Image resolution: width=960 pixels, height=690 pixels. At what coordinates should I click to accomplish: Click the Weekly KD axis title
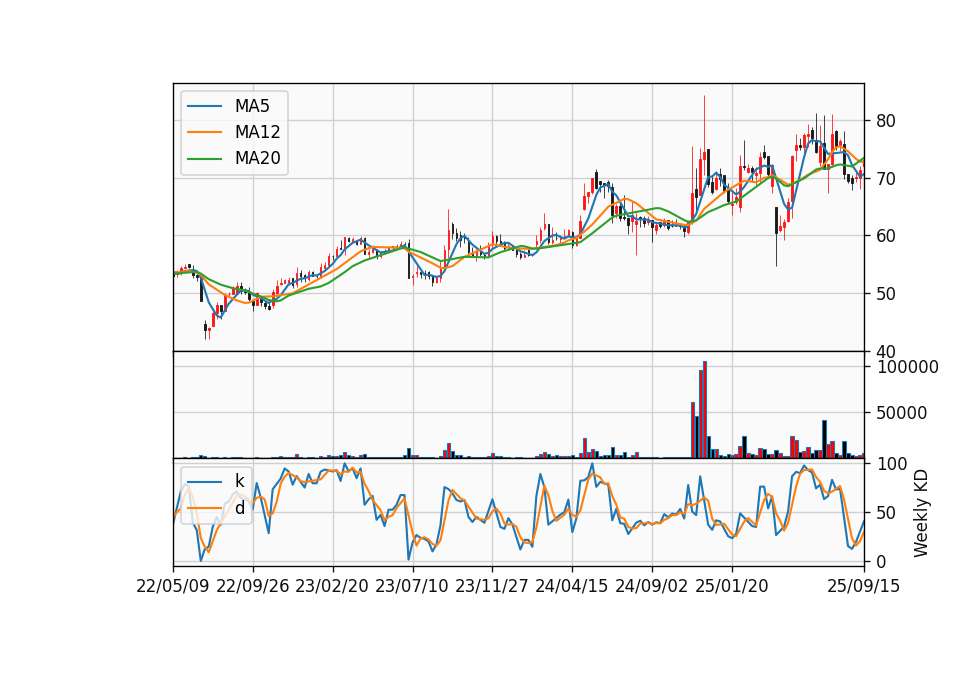(x=921, y=513)
